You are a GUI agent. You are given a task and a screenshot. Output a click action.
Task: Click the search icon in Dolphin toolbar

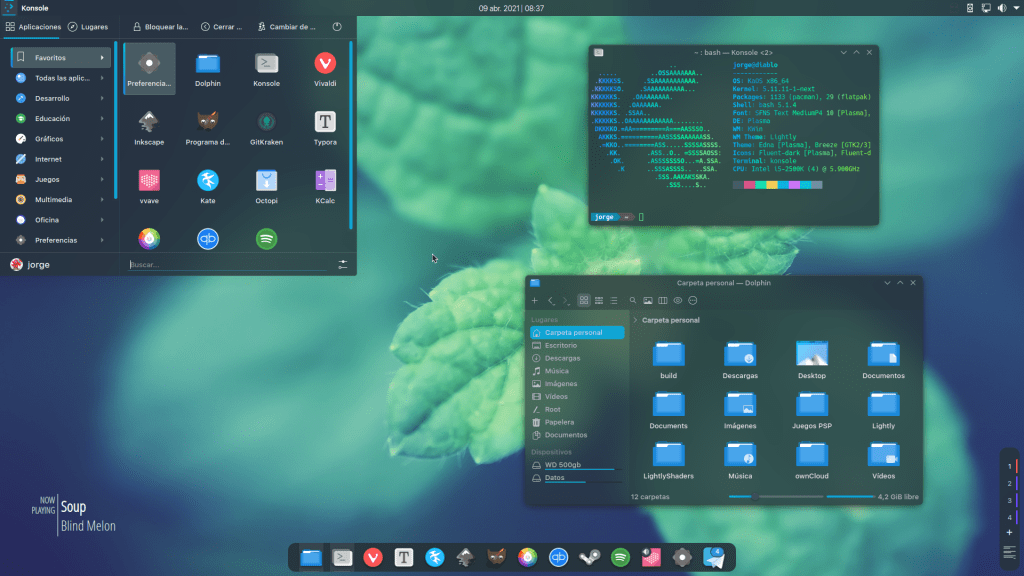click(633, 300)
